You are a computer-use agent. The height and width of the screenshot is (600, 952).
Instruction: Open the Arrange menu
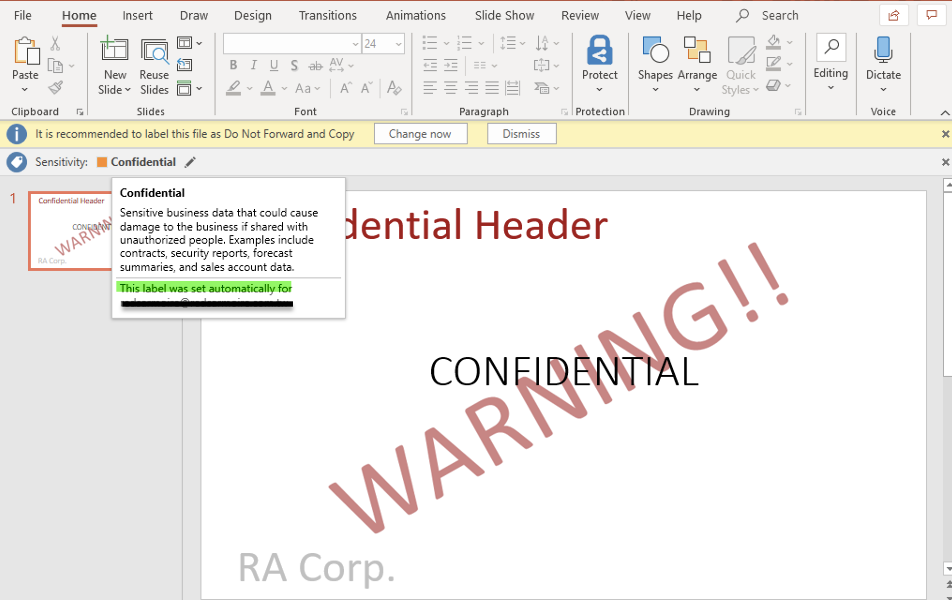[x=697, y=64]
